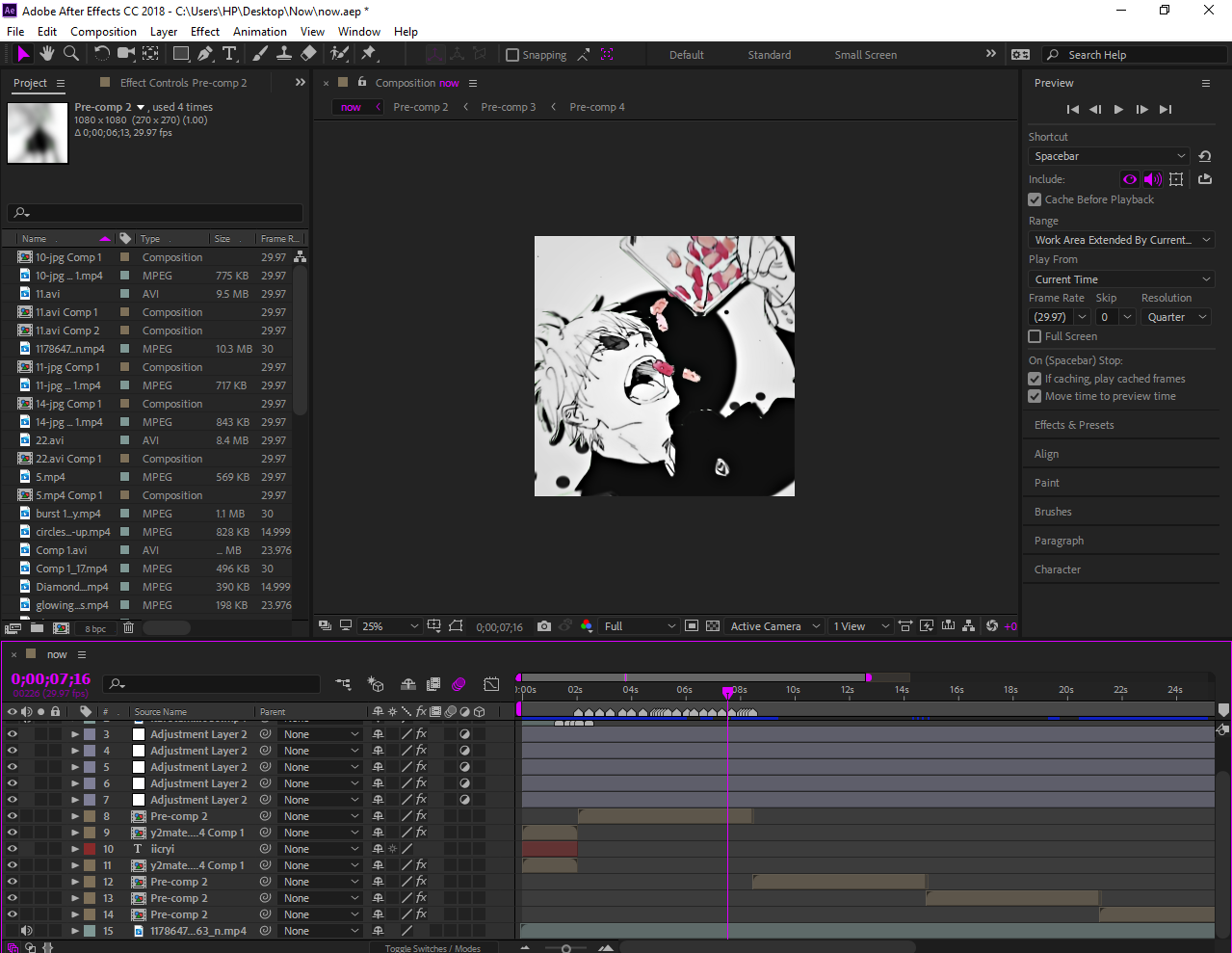Open the composition flowchart icon in viewer
This screenshot has height=953, width=1232.
[969, 626]
